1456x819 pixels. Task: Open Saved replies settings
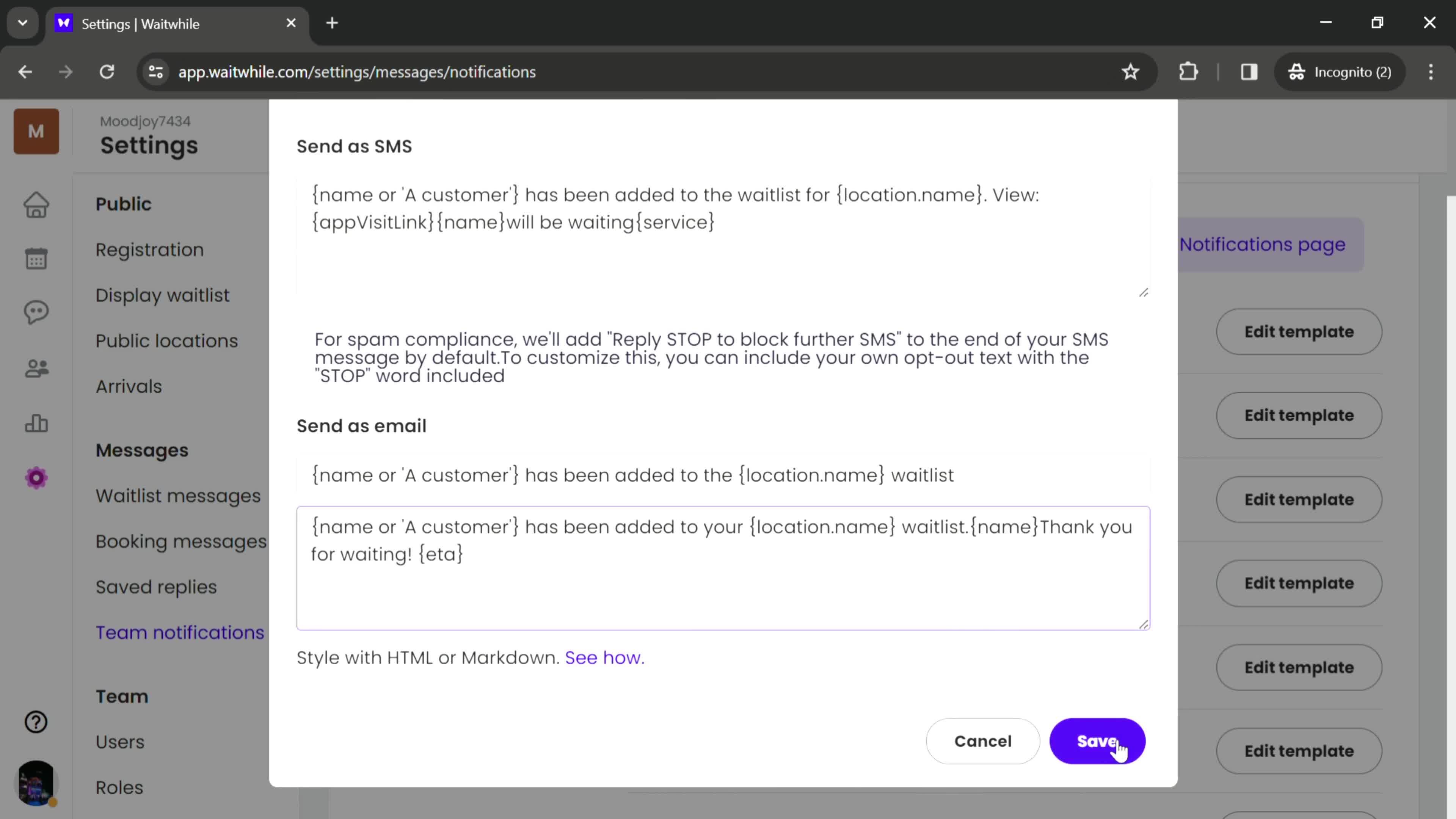156,587
